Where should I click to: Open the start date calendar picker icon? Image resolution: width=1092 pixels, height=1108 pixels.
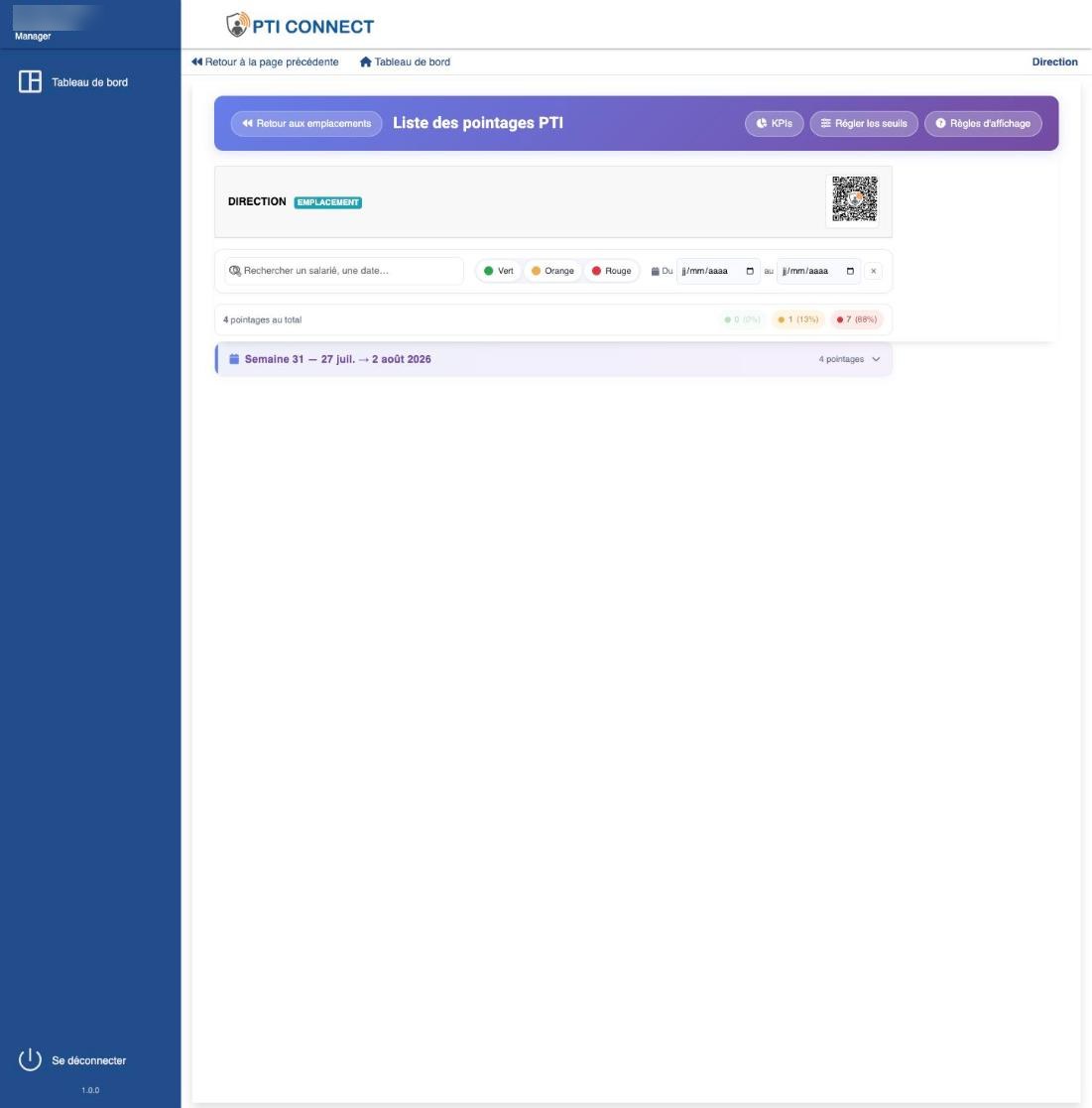click(x=750, y=271)
